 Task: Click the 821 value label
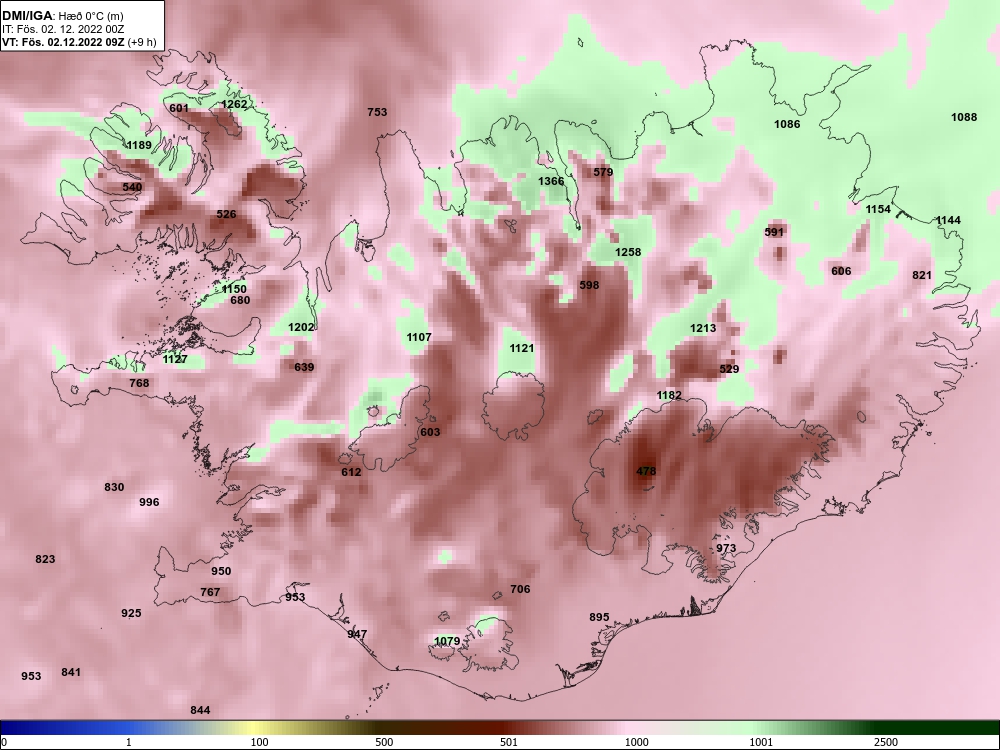coord(922,275)
